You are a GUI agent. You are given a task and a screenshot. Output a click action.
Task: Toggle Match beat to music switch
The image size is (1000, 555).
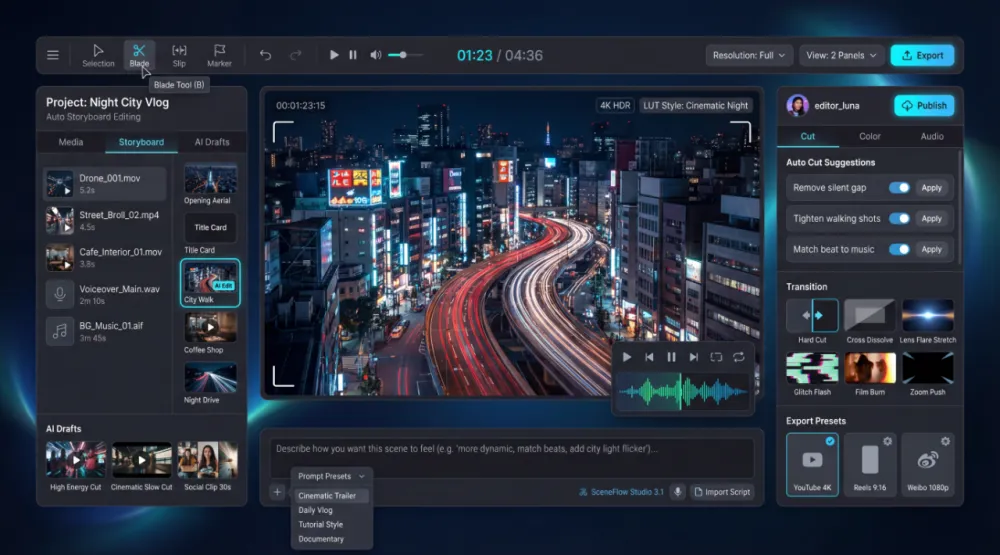[899, 250]
